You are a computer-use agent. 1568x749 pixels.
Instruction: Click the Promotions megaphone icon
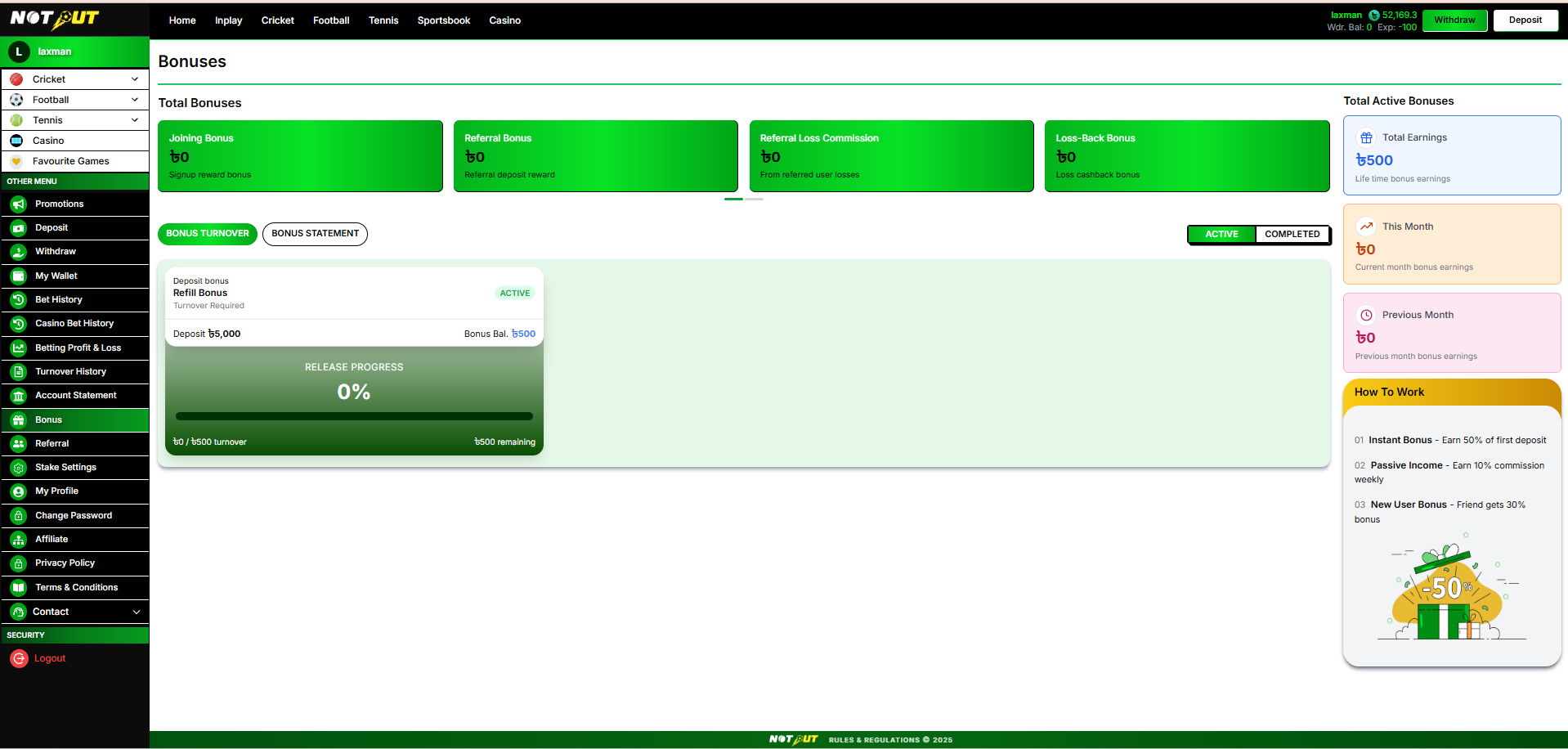pos(19,204)
